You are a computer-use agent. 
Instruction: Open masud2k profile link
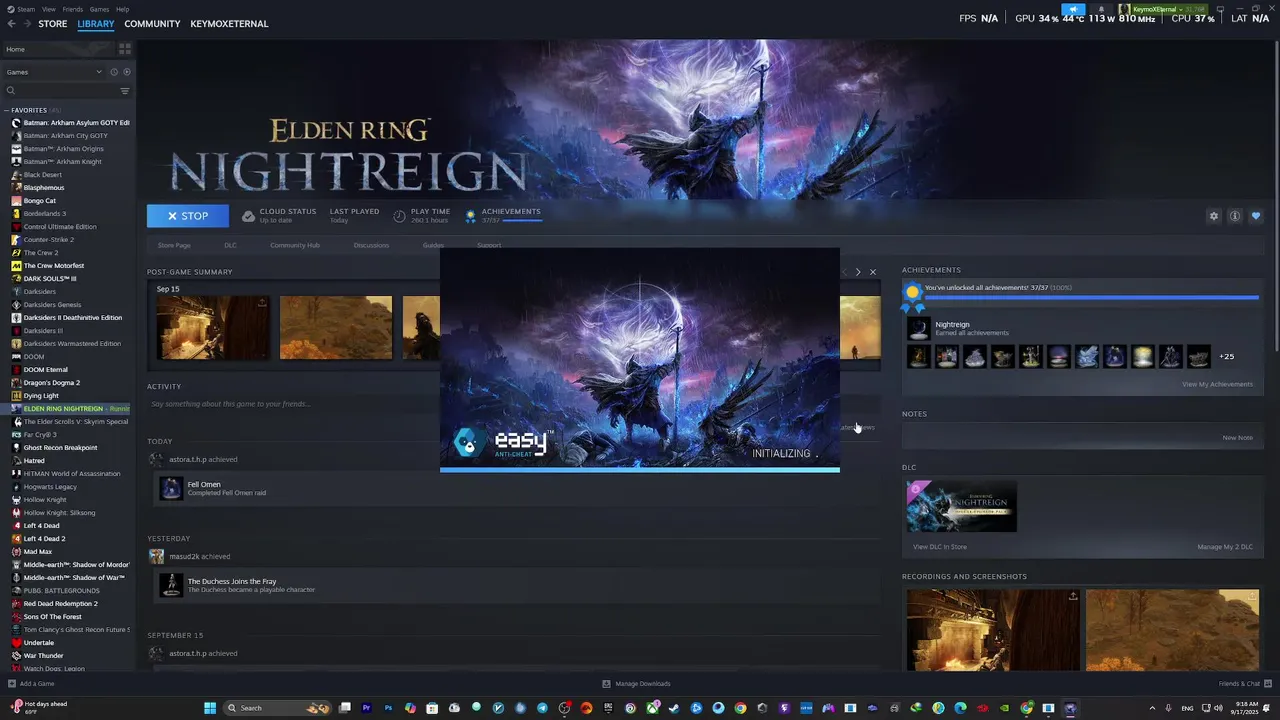(x=185, y=556)
